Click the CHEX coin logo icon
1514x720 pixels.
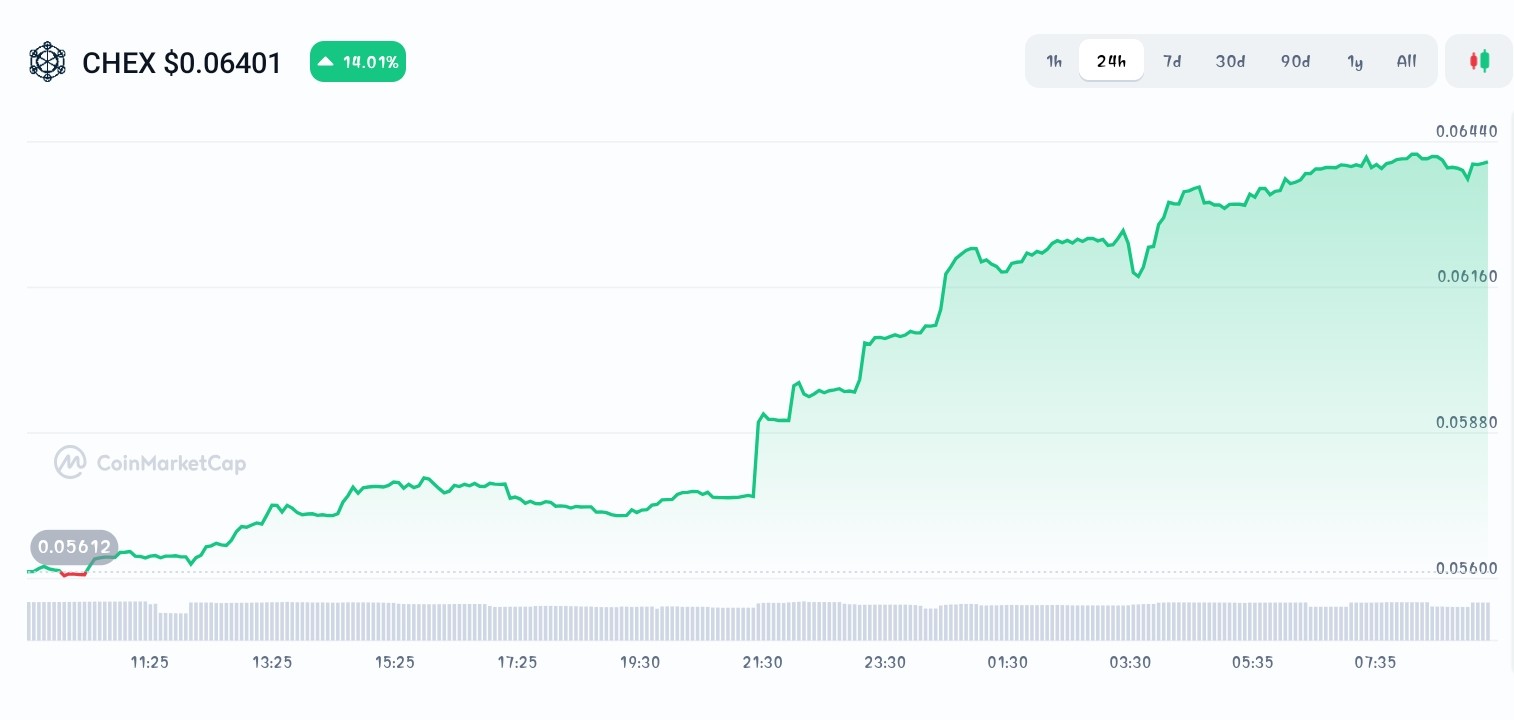pos(46,62)
